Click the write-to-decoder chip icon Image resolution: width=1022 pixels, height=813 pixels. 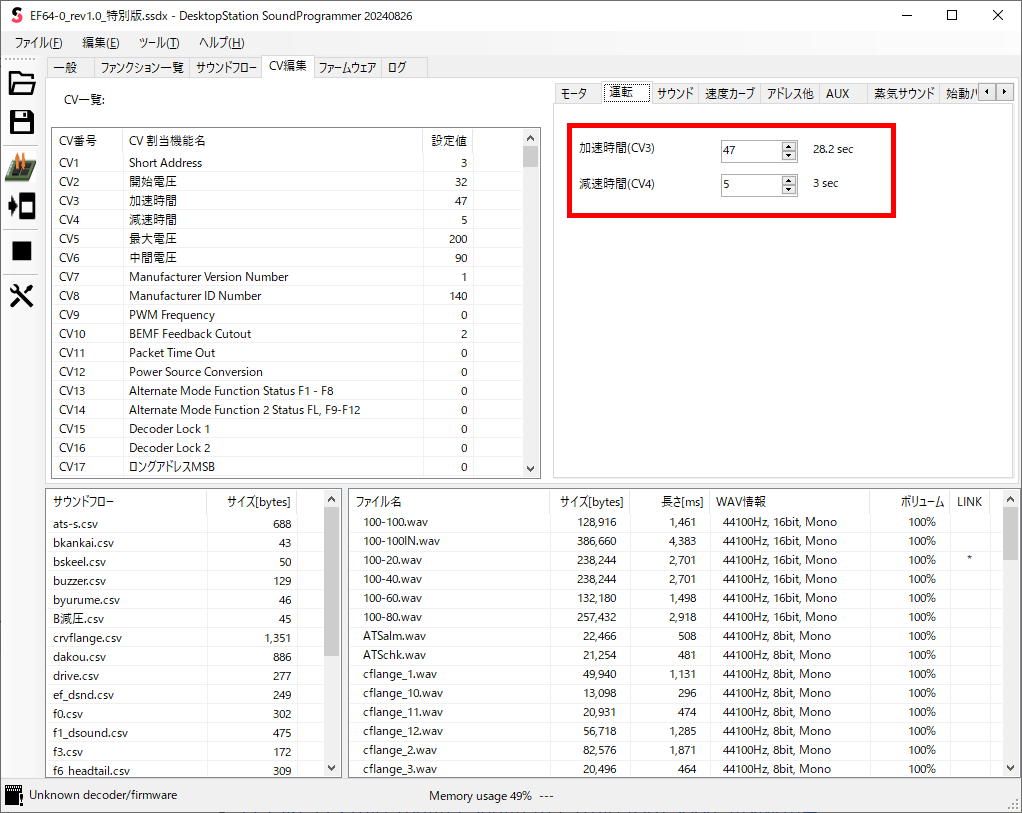tap(22, 167)
